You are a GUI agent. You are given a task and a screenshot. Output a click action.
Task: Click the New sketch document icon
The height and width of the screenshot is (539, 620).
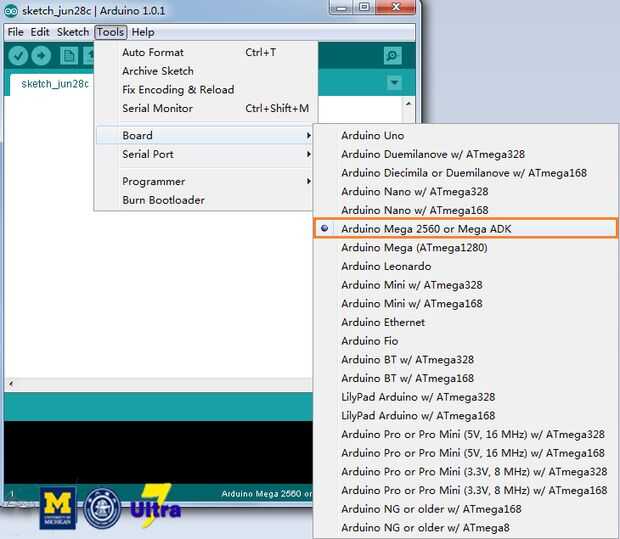(x=69, y=56)
